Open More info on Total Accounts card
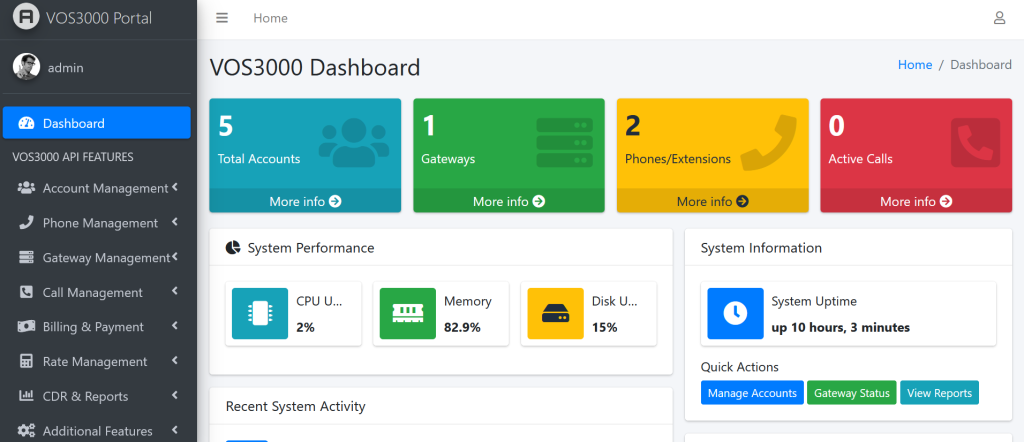Viewport: 1024px width, 442px height. click(x=305, y=201)
